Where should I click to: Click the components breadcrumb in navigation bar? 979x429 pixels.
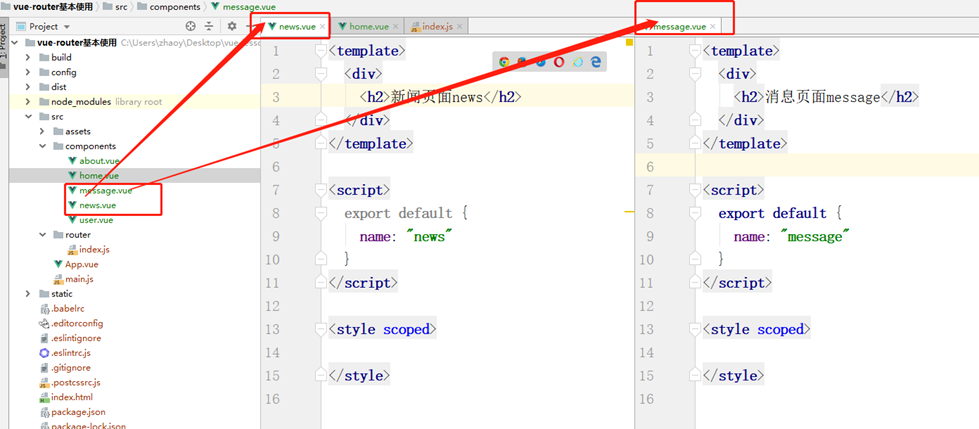[169, 7]
